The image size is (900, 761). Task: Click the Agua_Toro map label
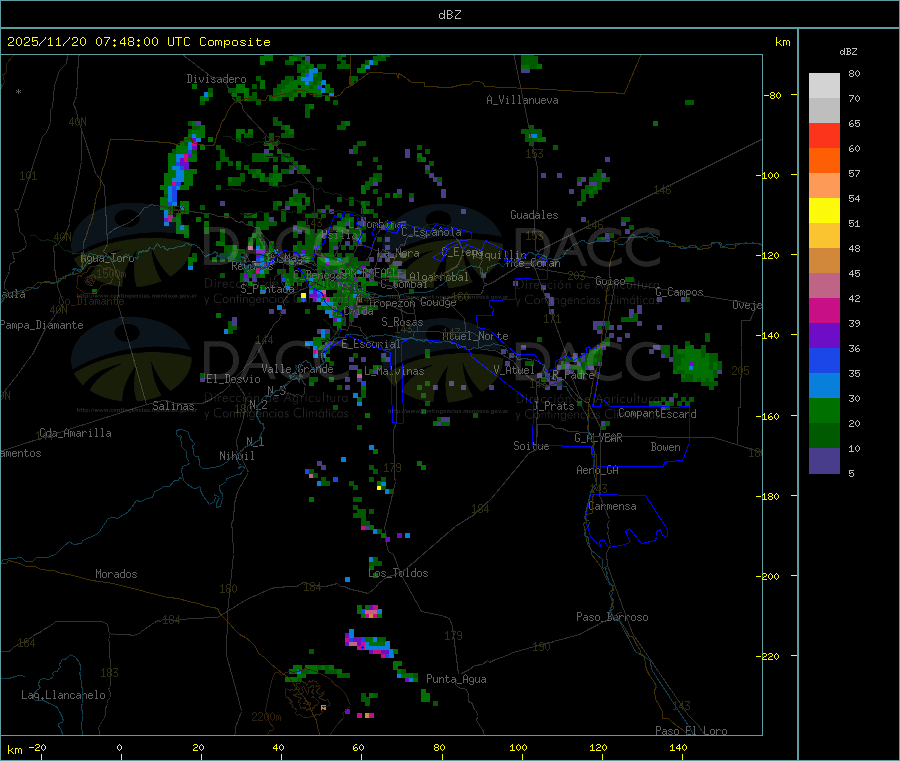(x=107, y=258)
